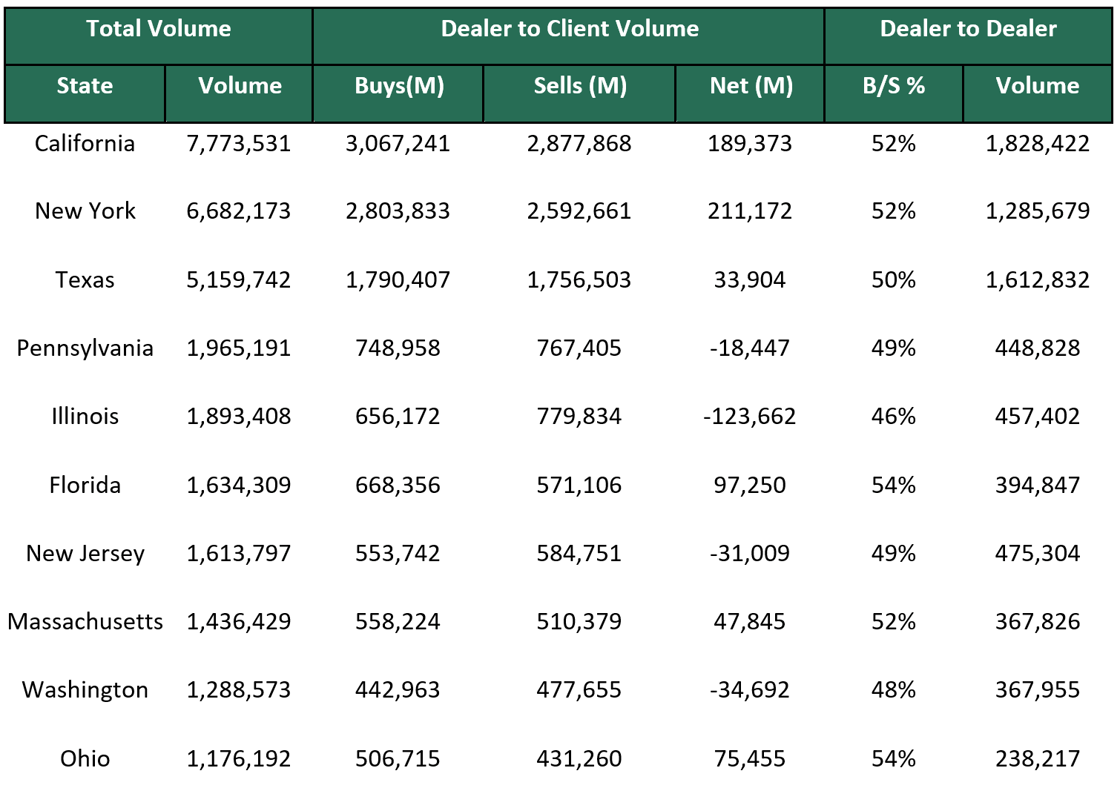Select California net value 189,373
1120x788 pixels.
click(750, 144)
